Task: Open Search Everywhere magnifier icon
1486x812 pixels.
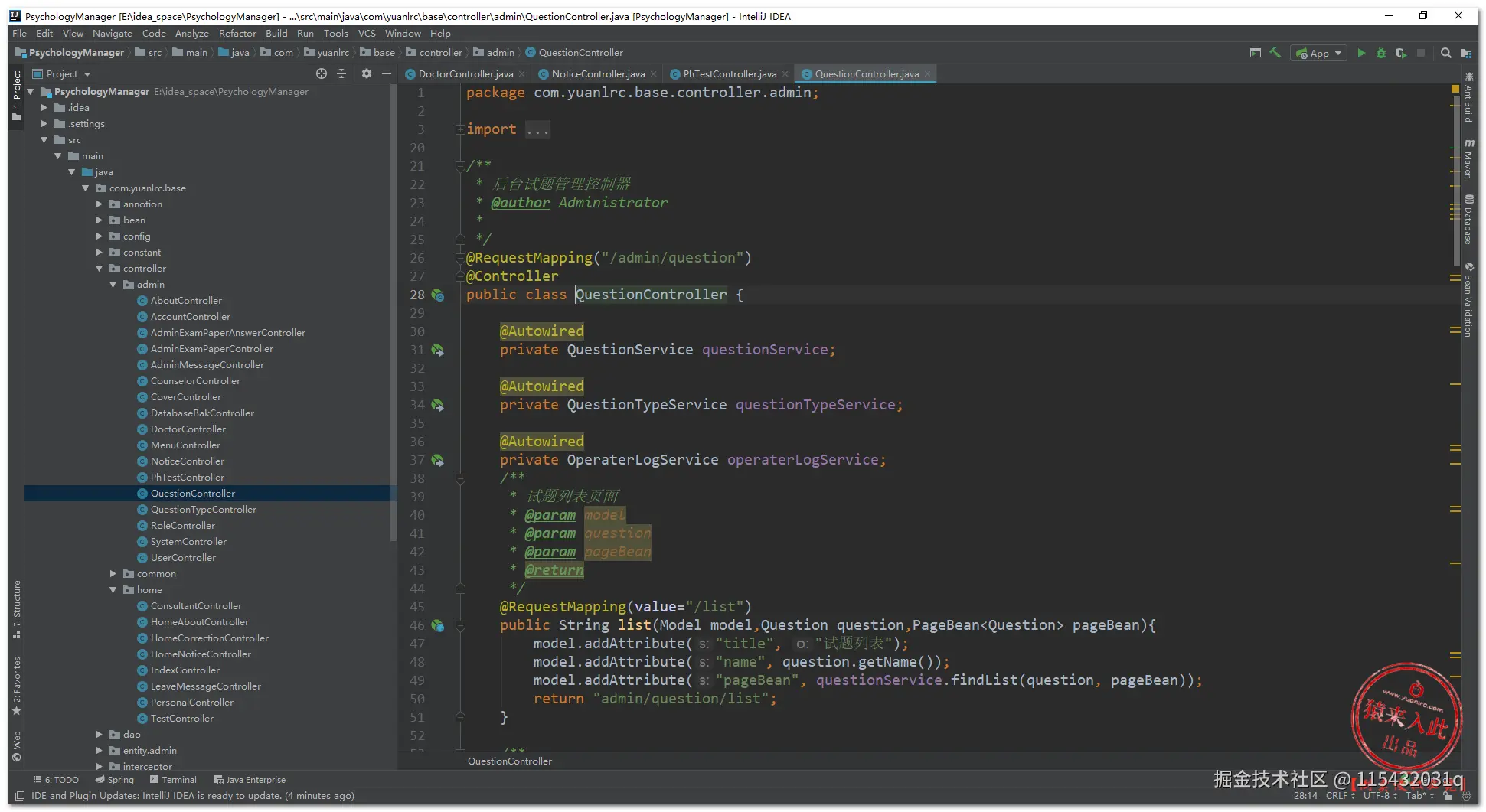Action: 1445,53
